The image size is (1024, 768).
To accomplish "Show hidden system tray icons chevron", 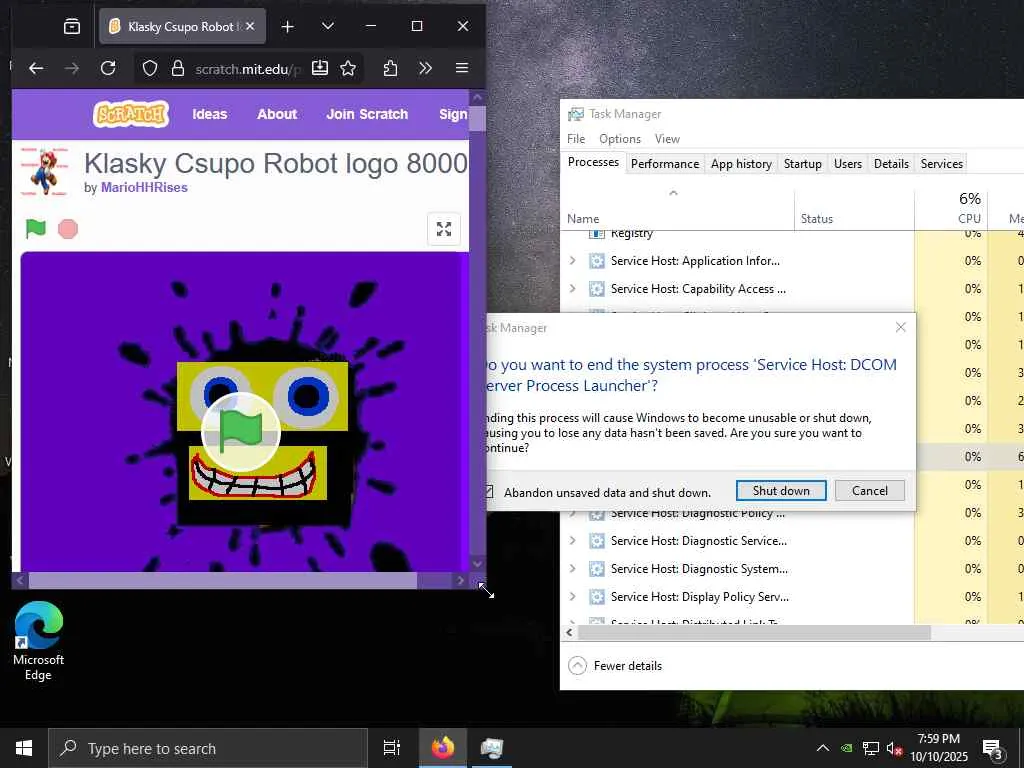I will tap(823, 748).
